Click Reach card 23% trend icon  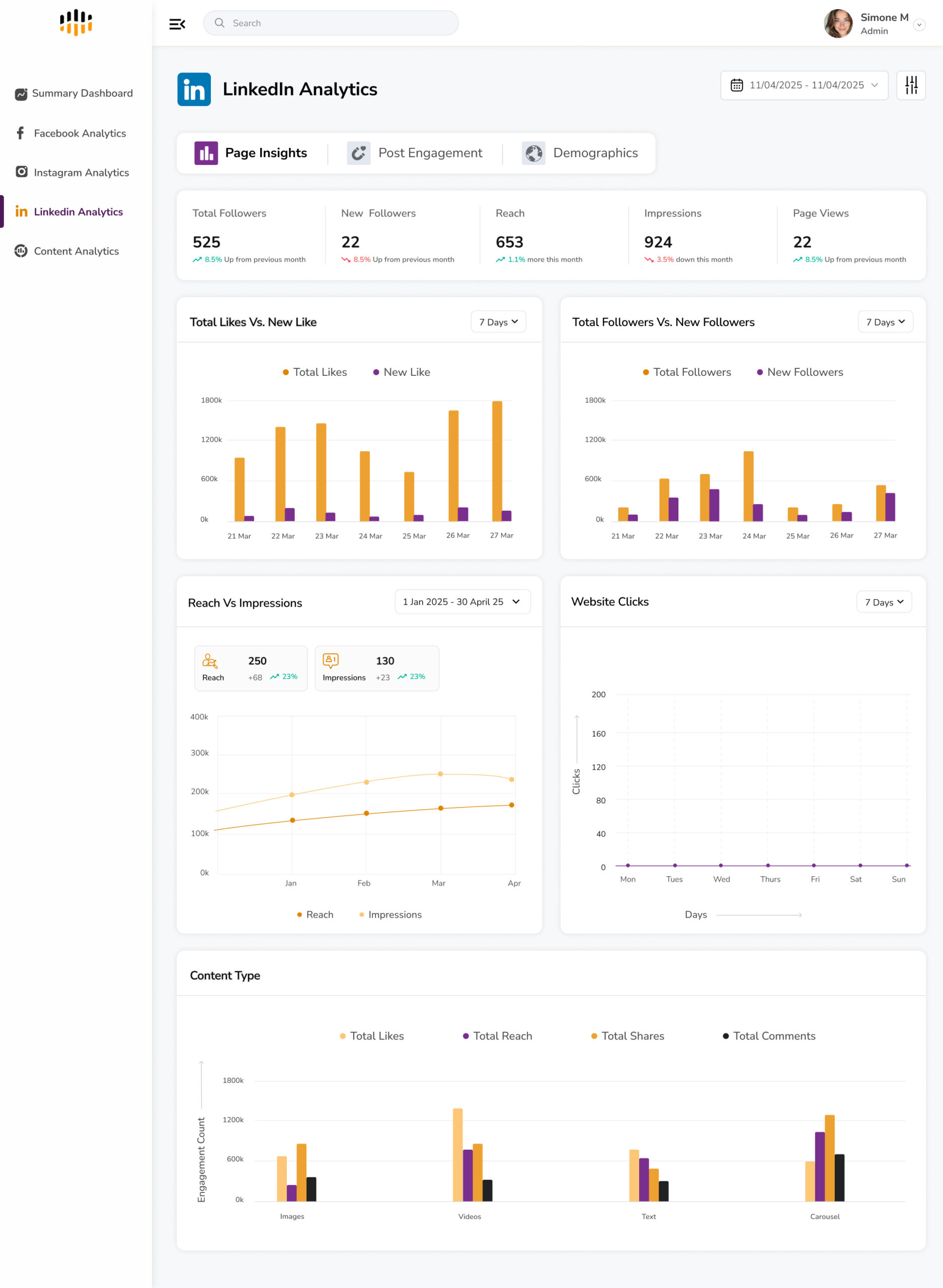[275, 677]
